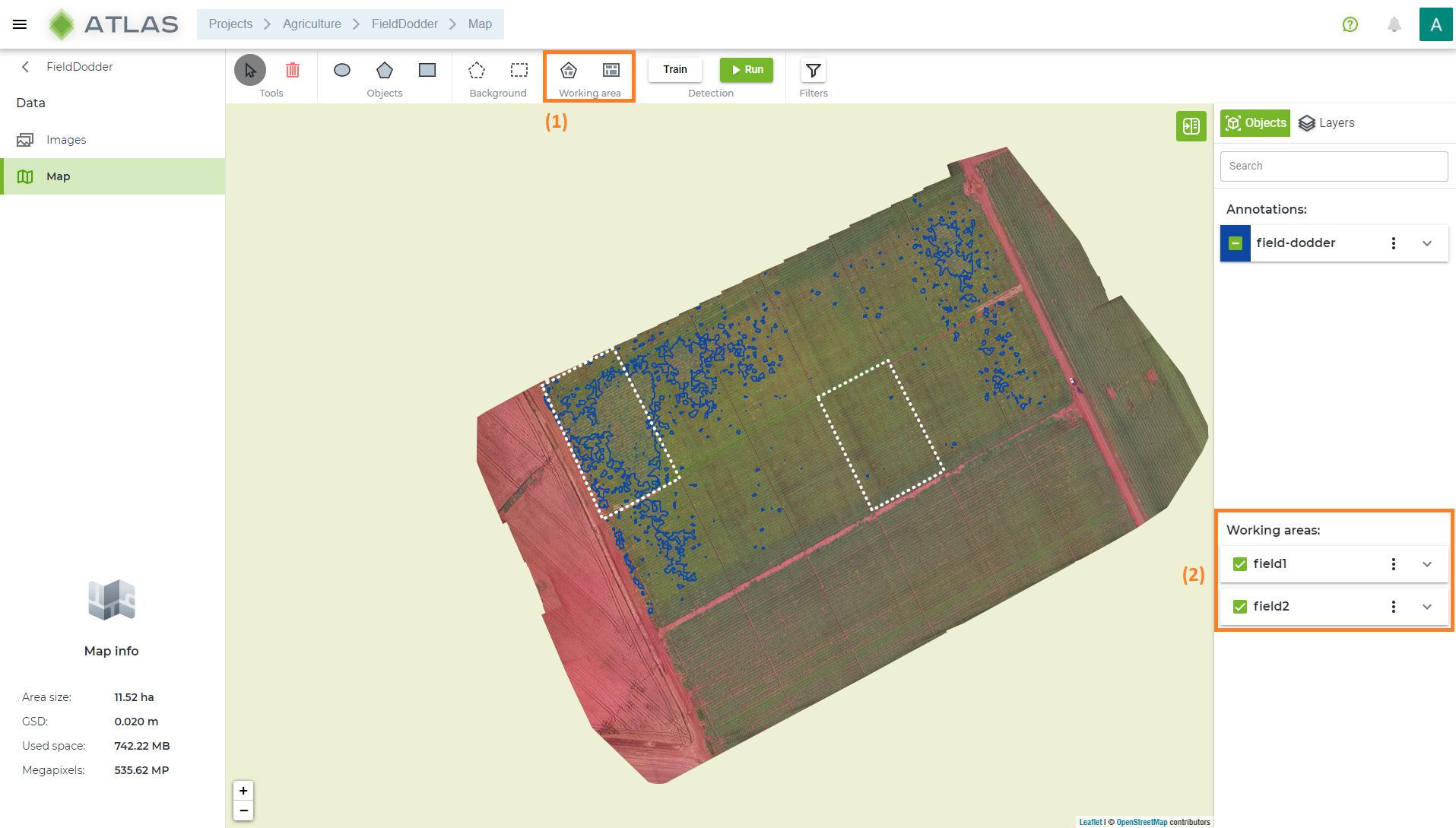Open field-dodder annotation options menu

pos(1394,243)
